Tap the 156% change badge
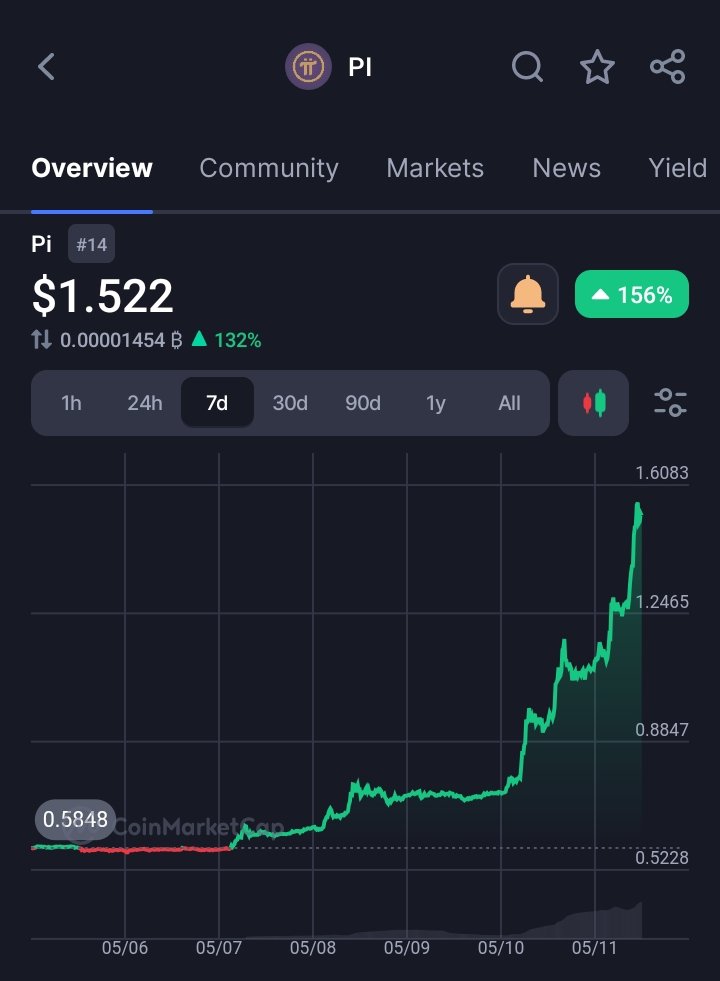 coord(632,294)
